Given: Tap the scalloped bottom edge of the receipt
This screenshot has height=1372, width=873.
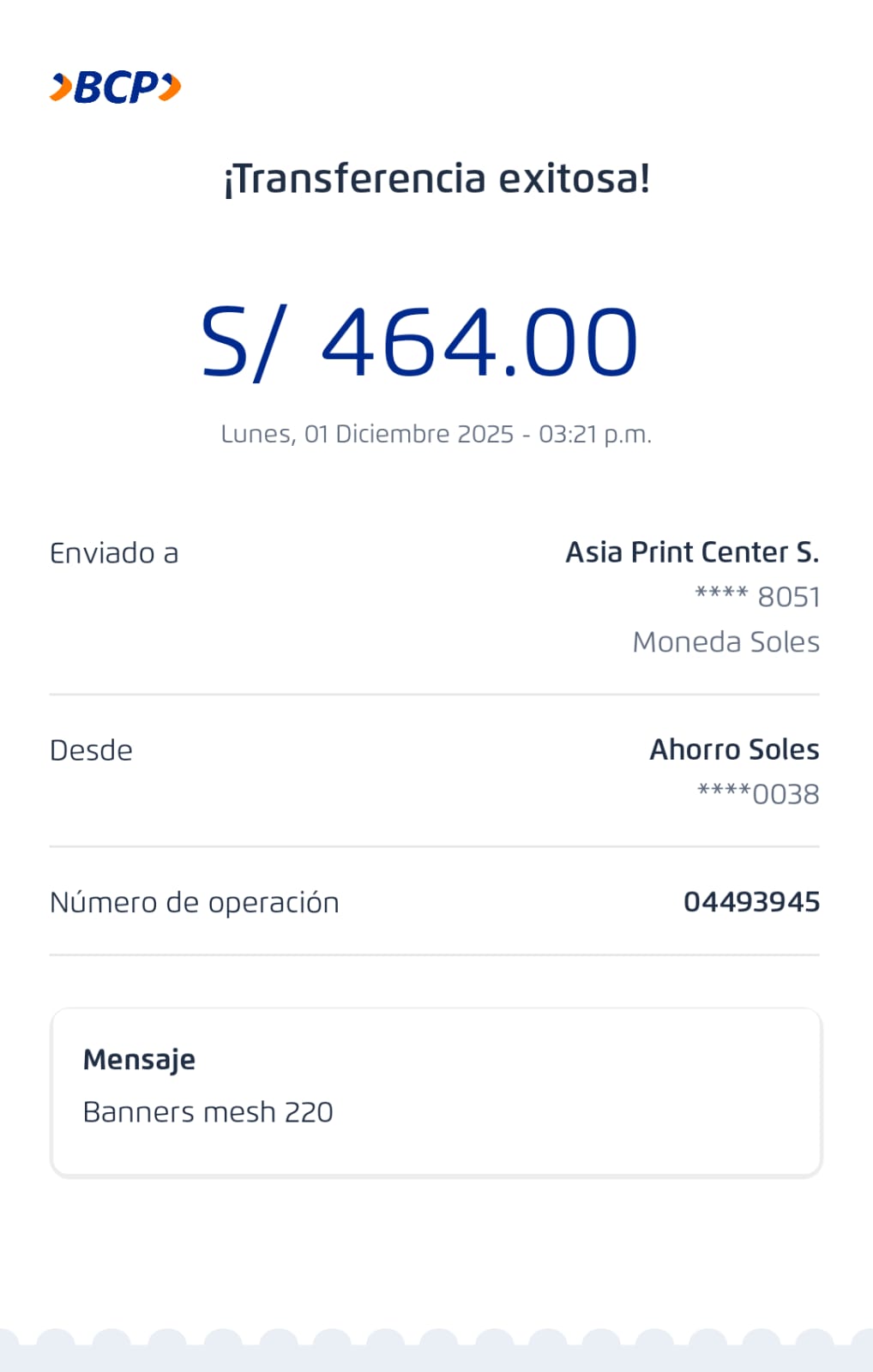Looking at the screenshot, I should 436,1351.
